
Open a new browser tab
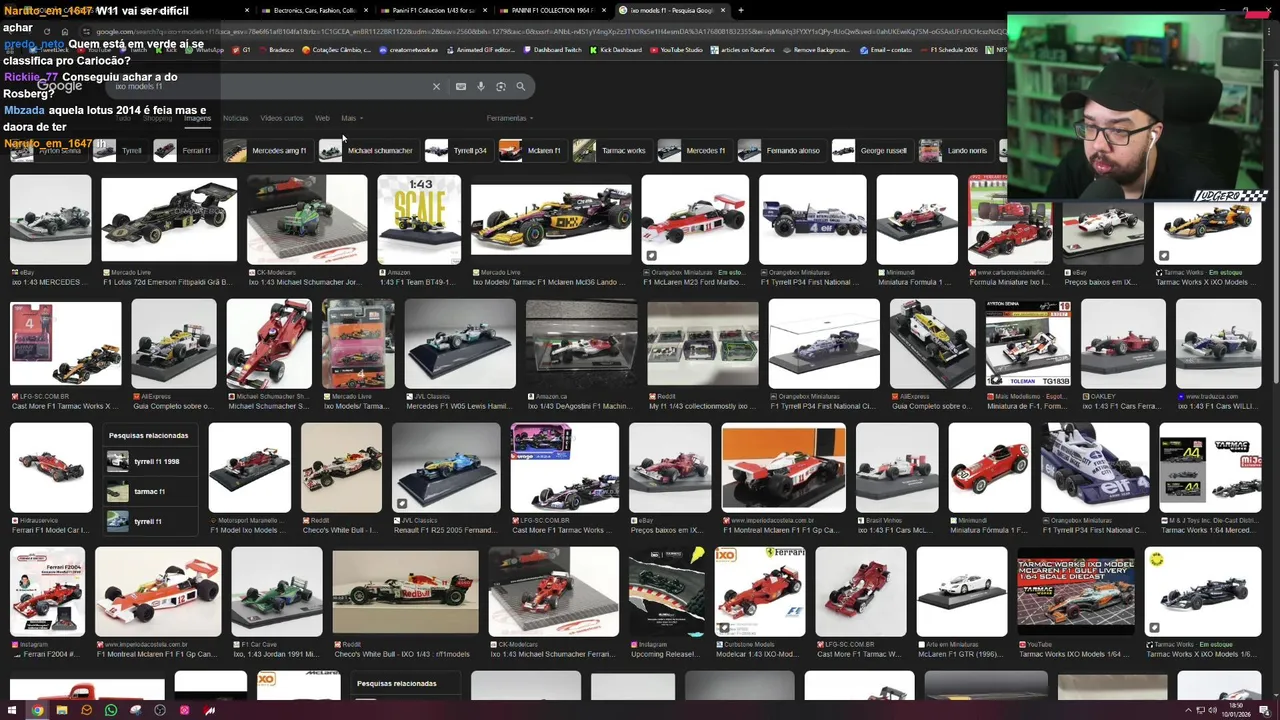click(740, 10)
